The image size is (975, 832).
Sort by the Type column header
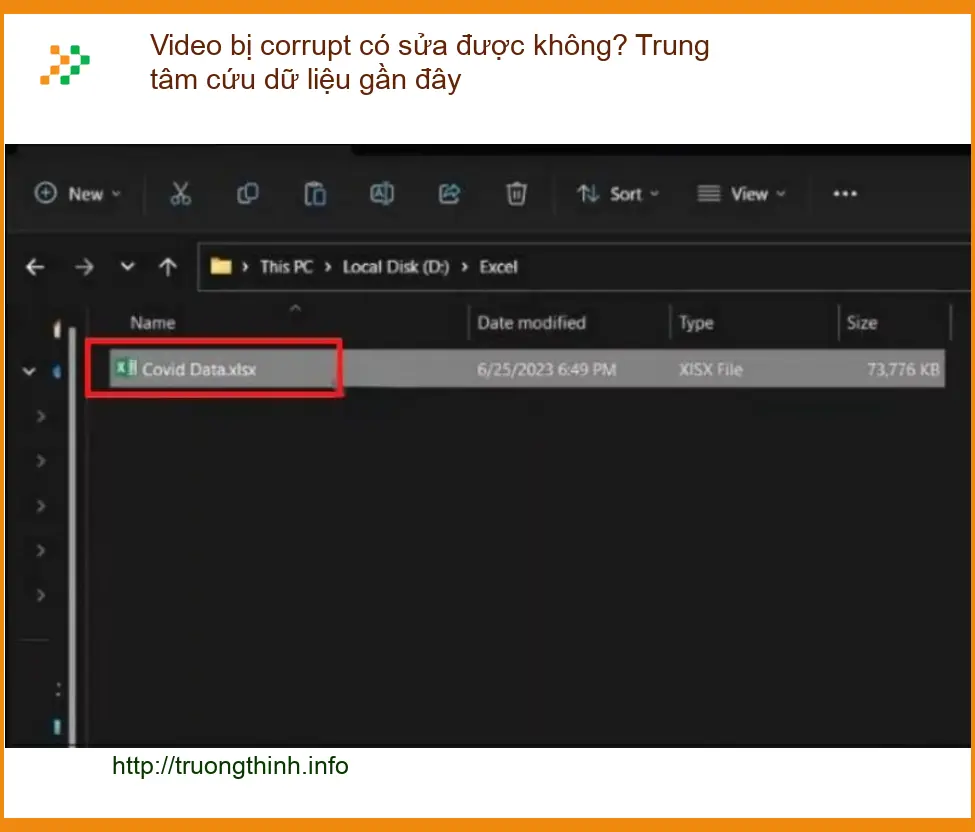pos(696,323)
